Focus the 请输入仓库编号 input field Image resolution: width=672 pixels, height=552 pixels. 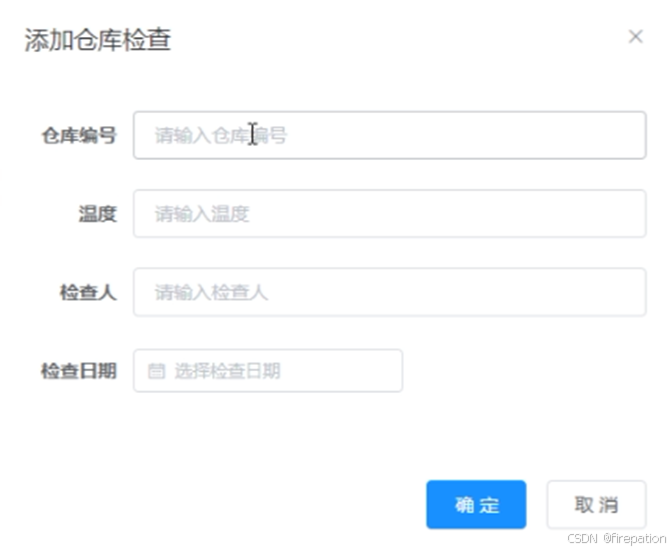coord(390,135)
